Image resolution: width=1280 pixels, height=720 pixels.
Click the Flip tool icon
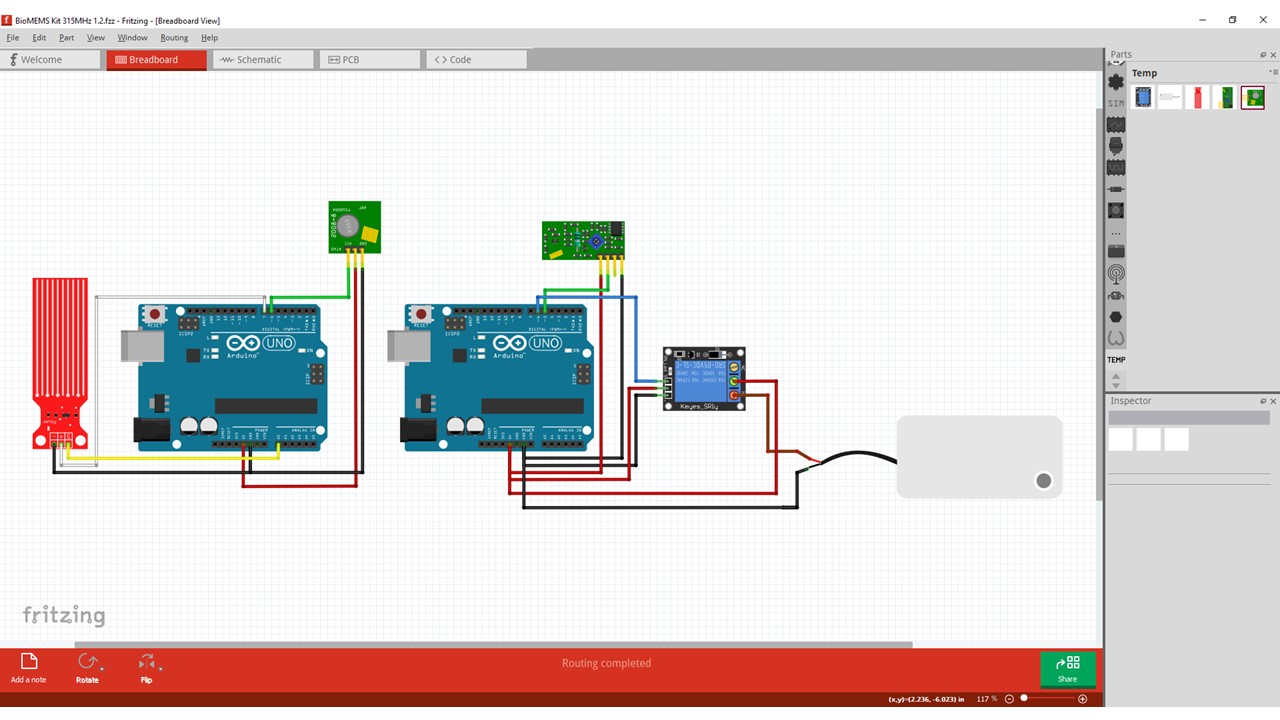[146, 662]
